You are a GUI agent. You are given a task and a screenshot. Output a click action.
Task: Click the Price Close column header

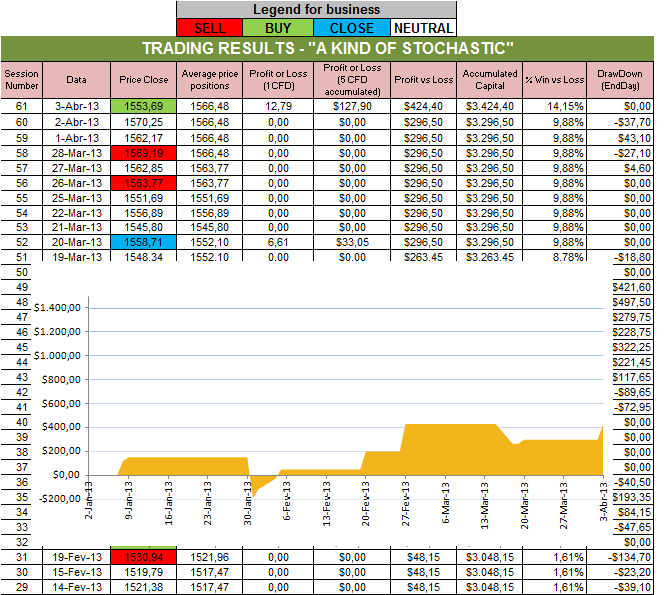point(144,78)
